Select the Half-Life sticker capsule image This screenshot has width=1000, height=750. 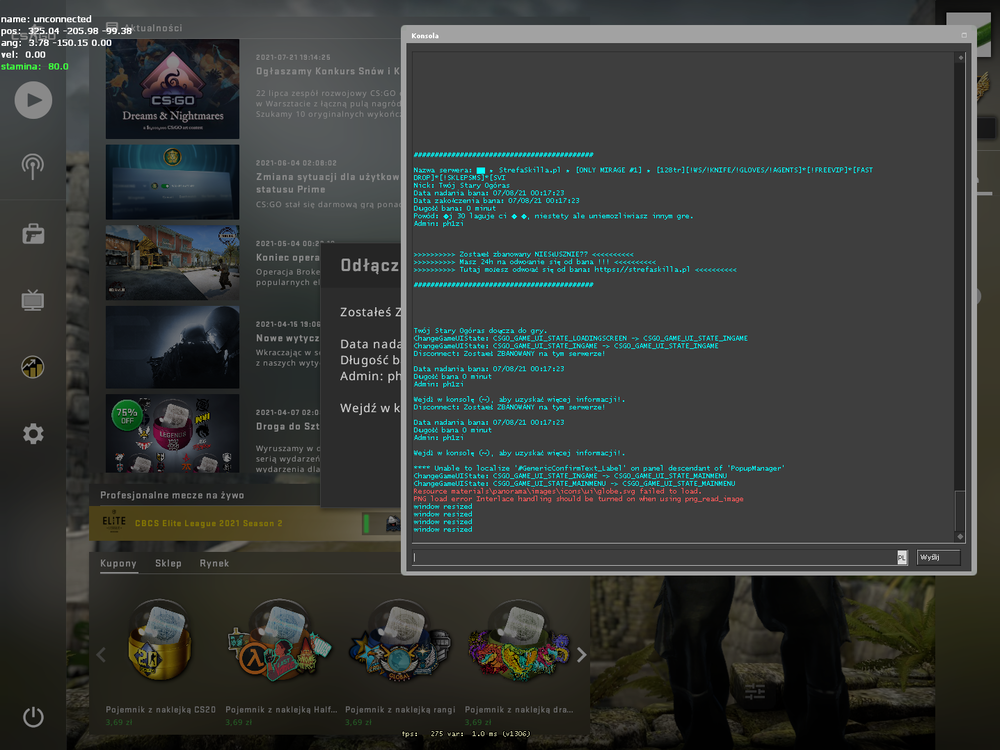(x=280, y=640)
